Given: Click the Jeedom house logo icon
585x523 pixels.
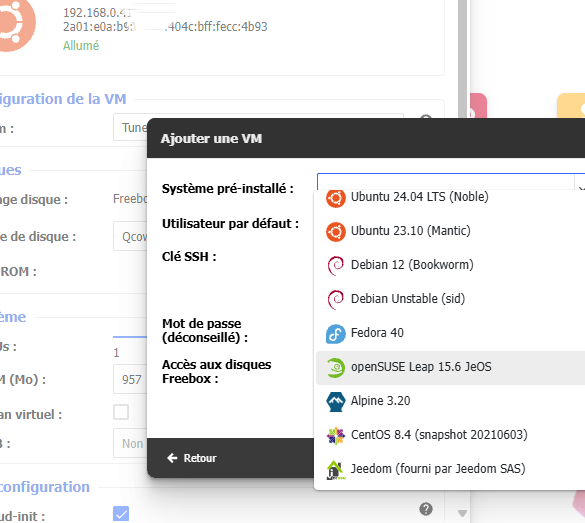Looking at the screenshot, I should (335, 470).
